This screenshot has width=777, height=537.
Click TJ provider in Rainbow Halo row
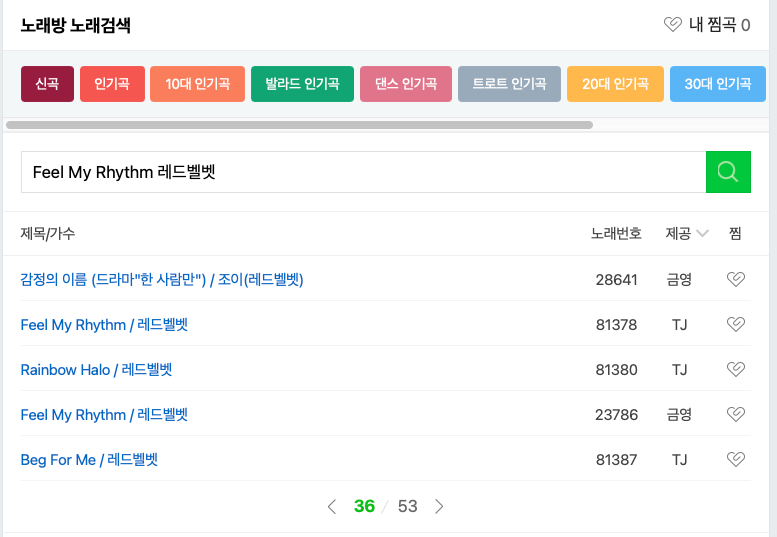click(679, 370)
